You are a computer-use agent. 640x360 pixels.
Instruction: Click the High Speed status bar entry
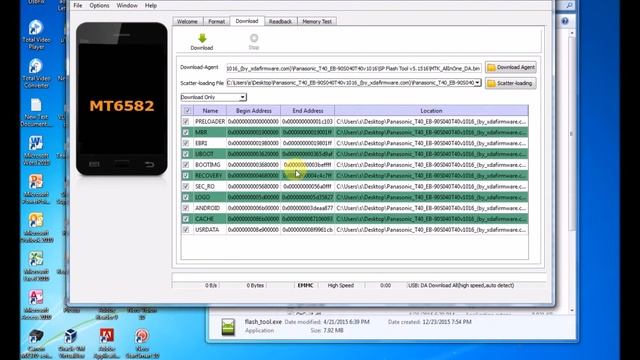[x=341, y=285]
